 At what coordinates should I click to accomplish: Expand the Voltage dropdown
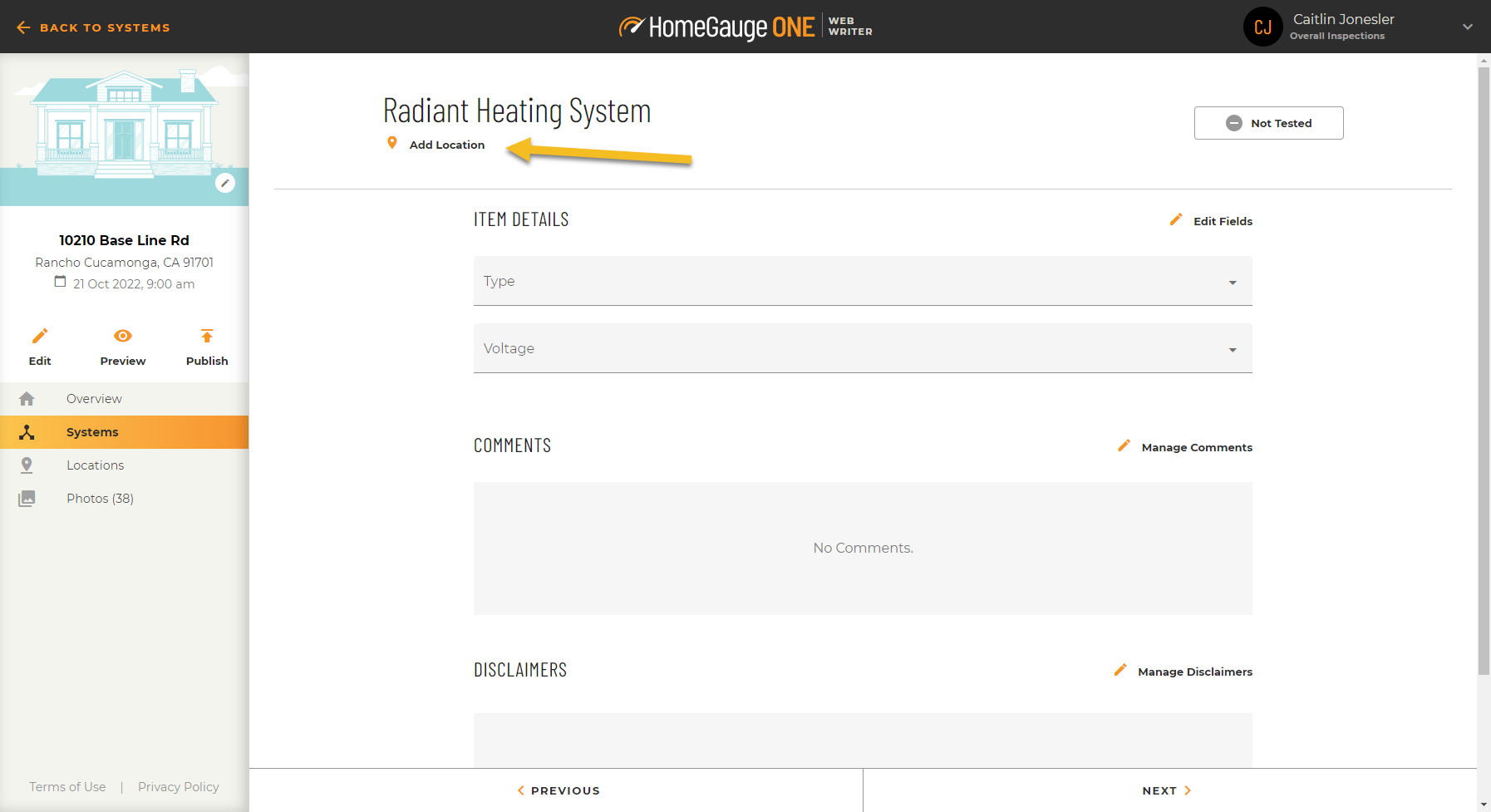coord(862,348)
